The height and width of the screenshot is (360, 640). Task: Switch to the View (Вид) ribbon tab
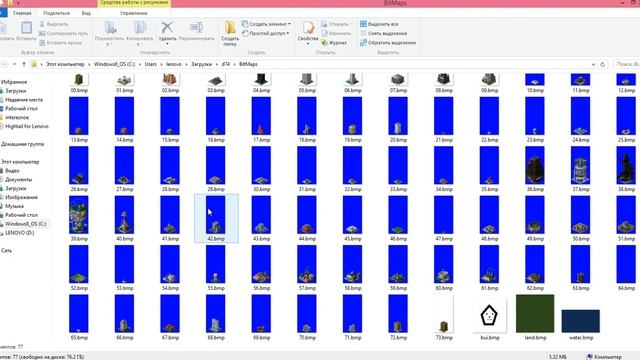coord(86,13)
